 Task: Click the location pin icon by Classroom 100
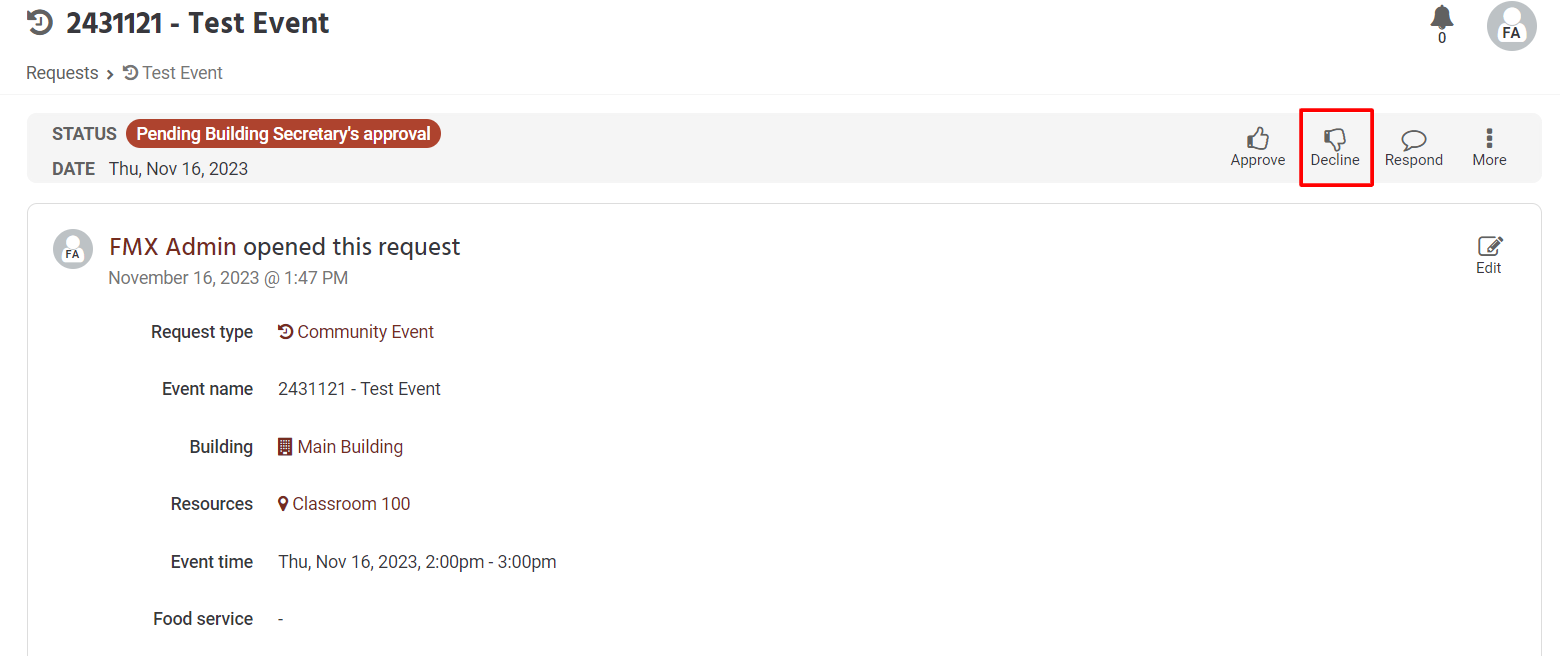click(283, 504)
